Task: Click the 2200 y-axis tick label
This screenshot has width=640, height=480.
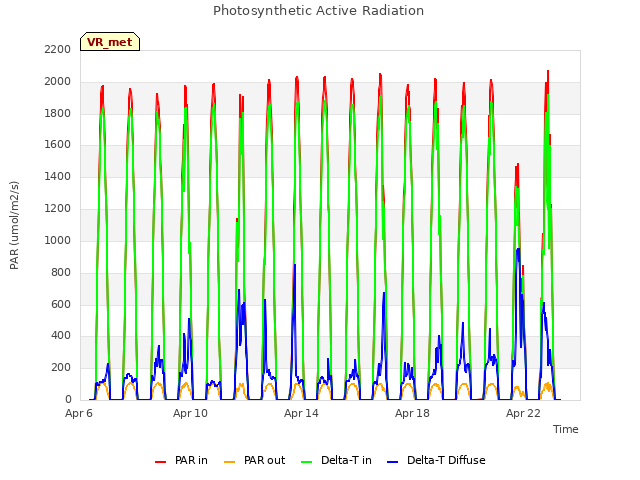Action: coord(58,49)
